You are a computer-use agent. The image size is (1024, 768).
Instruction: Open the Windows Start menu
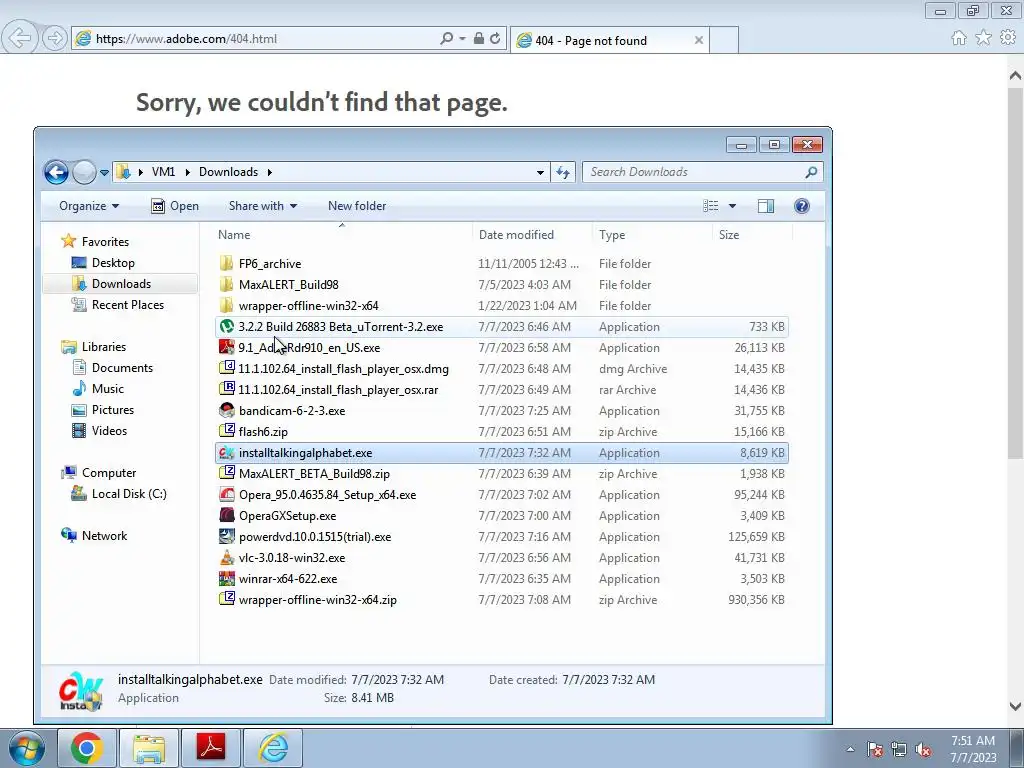(x=27, y=748)
